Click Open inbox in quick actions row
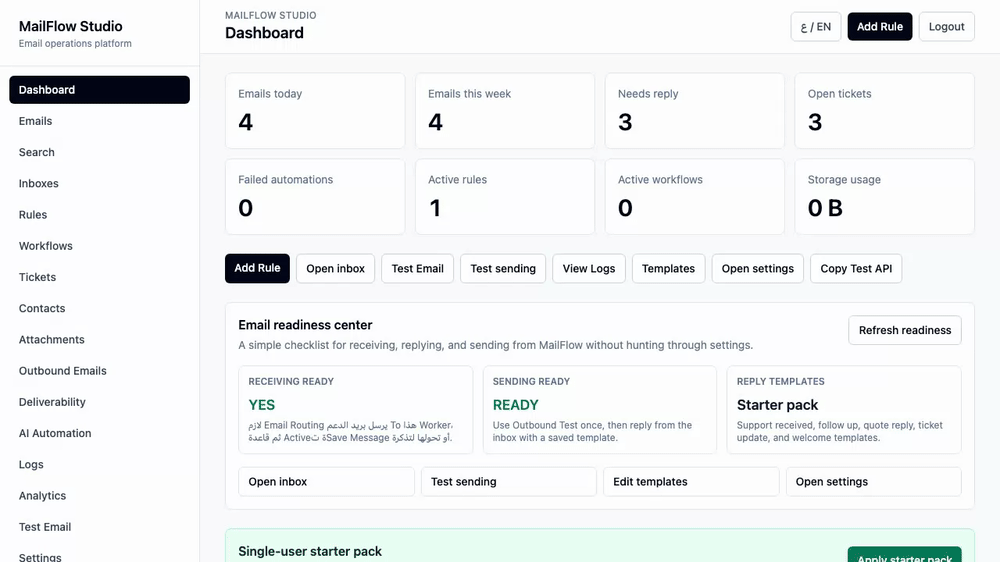 pyautogui.click(x=335, y=269)
